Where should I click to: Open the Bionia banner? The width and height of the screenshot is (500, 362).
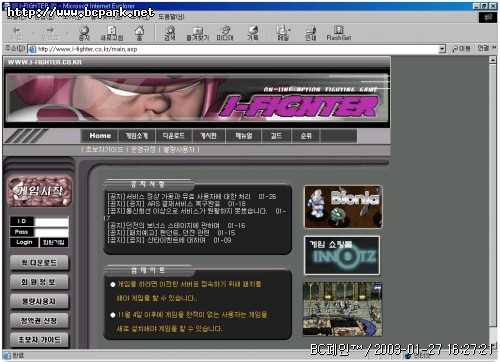click(x=343, y=207)
